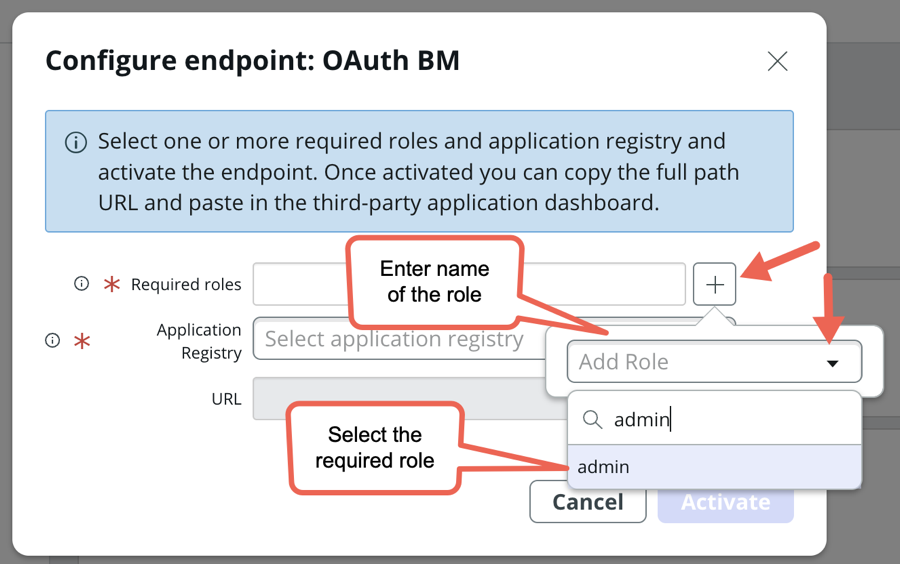Click the red asterisk beside Required roles

112,284
